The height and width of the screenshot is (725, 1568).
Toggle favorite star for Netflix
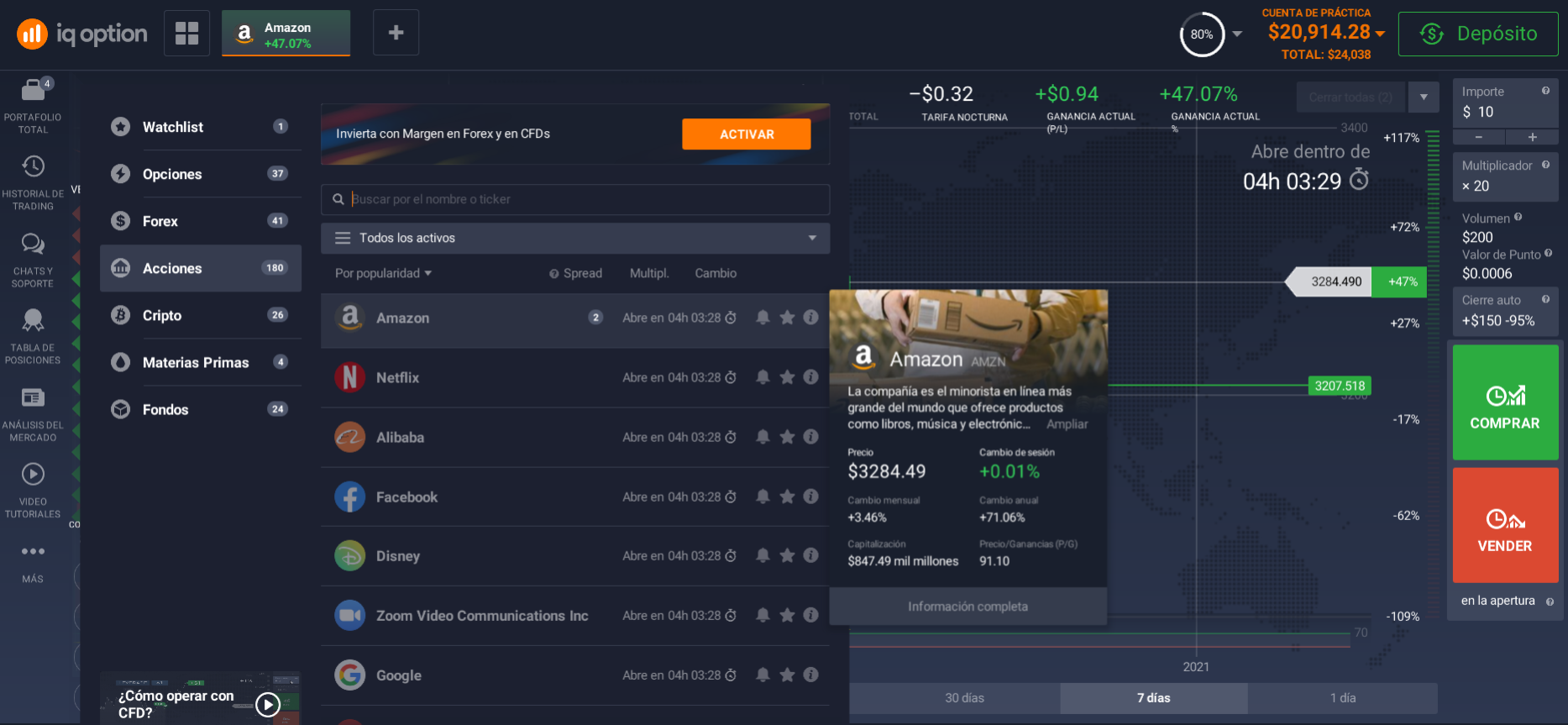787,377
